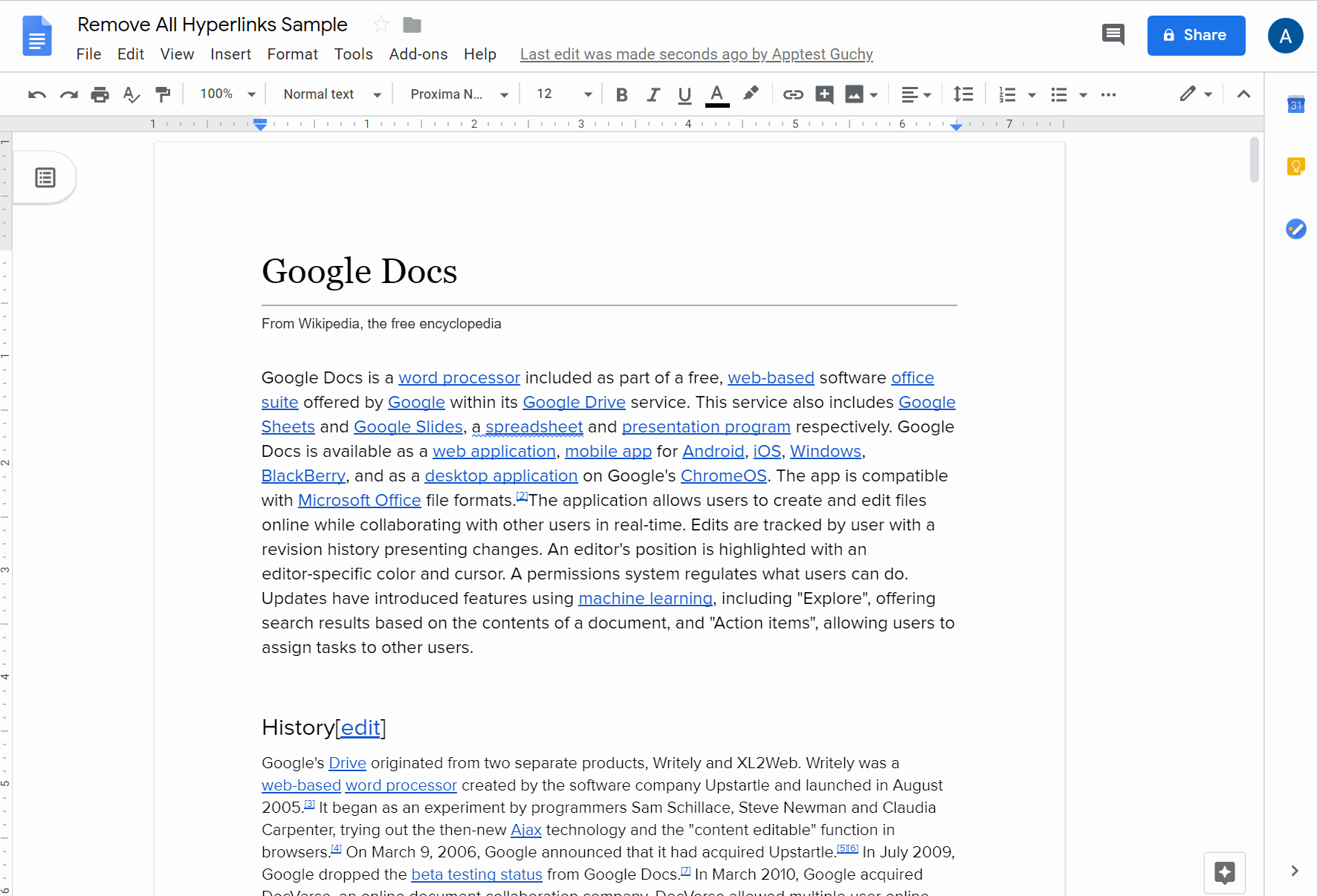Viewport: 1317px width, 896px height.
Task: Click the document title Remove All Hyperlinks Sample
Action: 212,24
